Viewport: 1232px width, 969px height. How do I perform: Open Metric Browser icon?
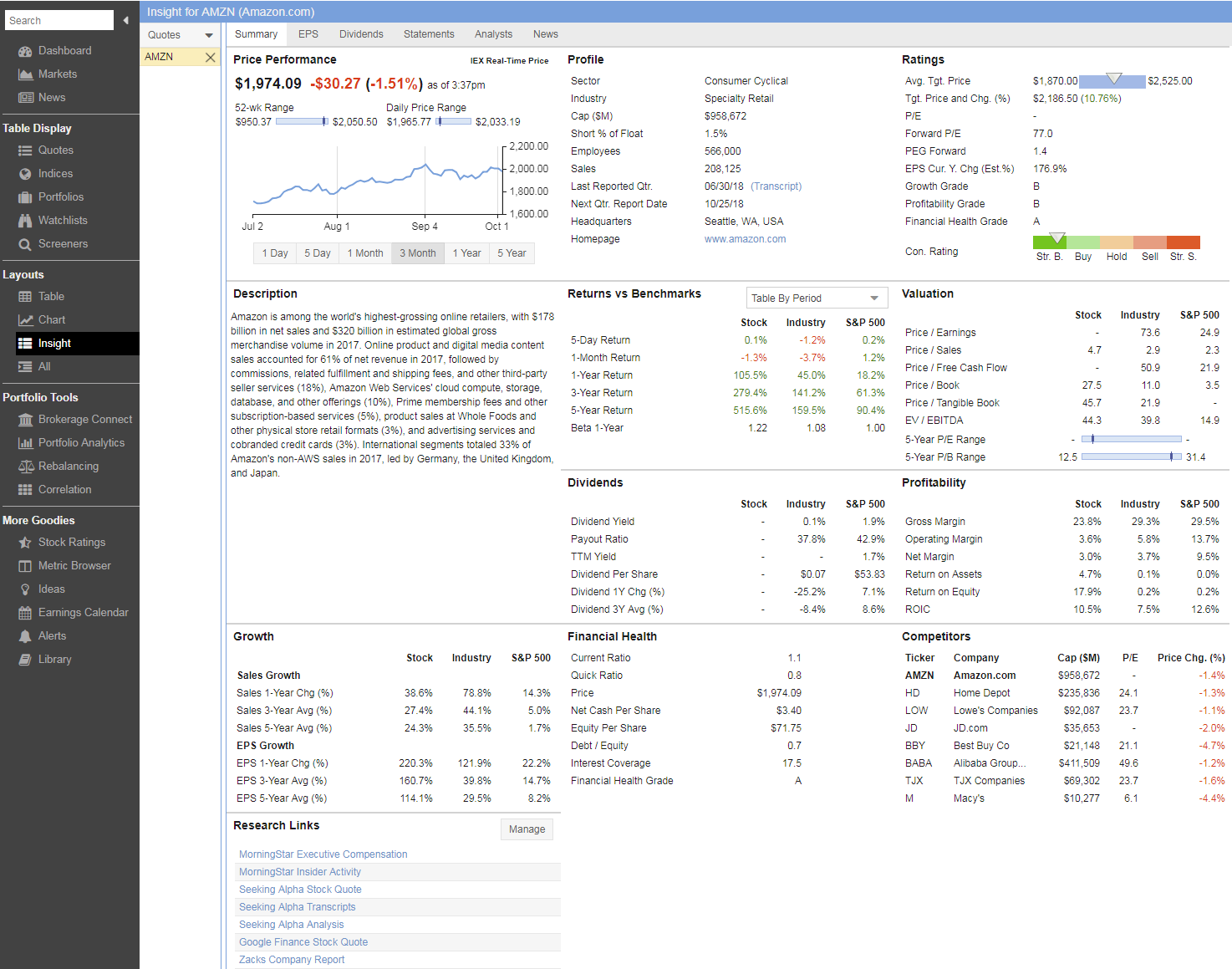tap(25, 566)
